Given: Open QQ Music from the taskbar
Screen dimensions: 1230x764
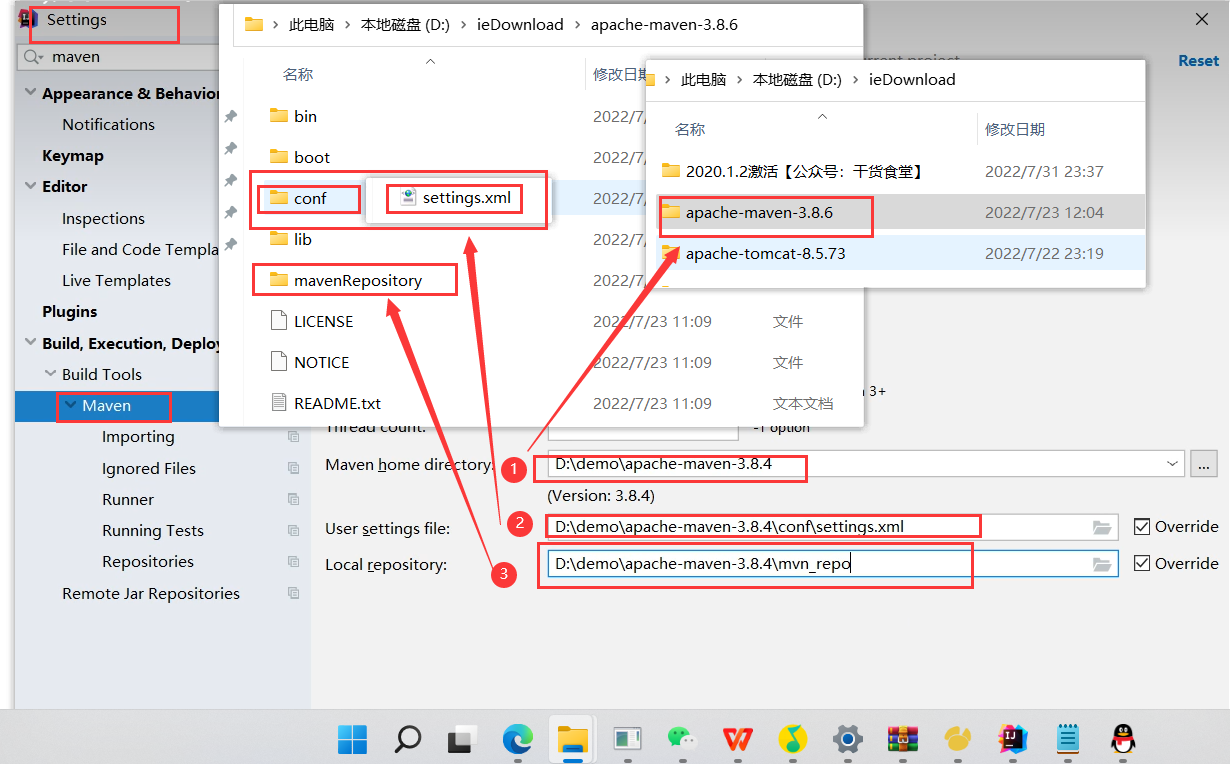Looking at the screenshot, I should [793, 739].
